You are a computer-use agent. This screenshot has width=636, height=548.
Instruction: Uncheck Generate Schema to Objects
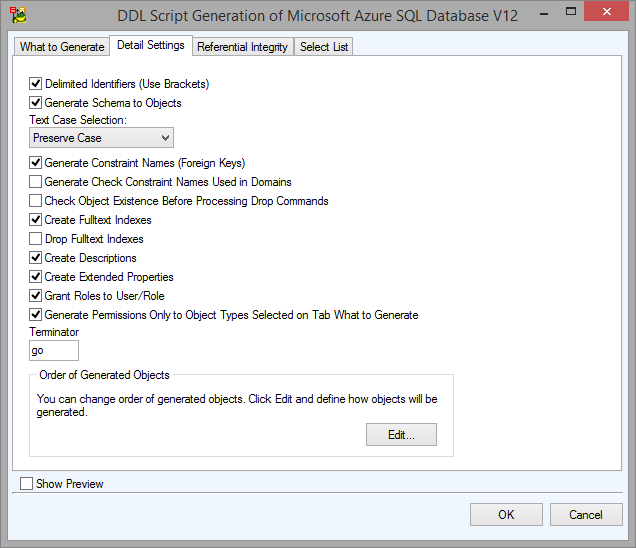point(36,103)
